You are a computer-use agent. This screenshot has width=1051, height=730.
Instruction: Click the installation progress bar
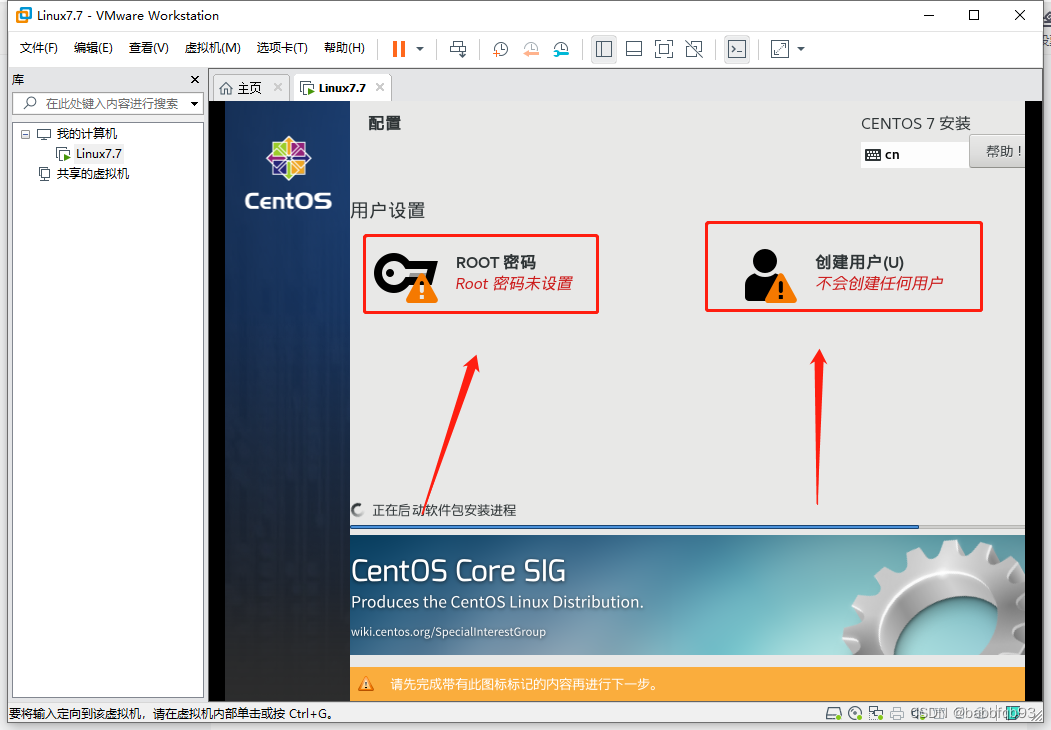[687, 527]
